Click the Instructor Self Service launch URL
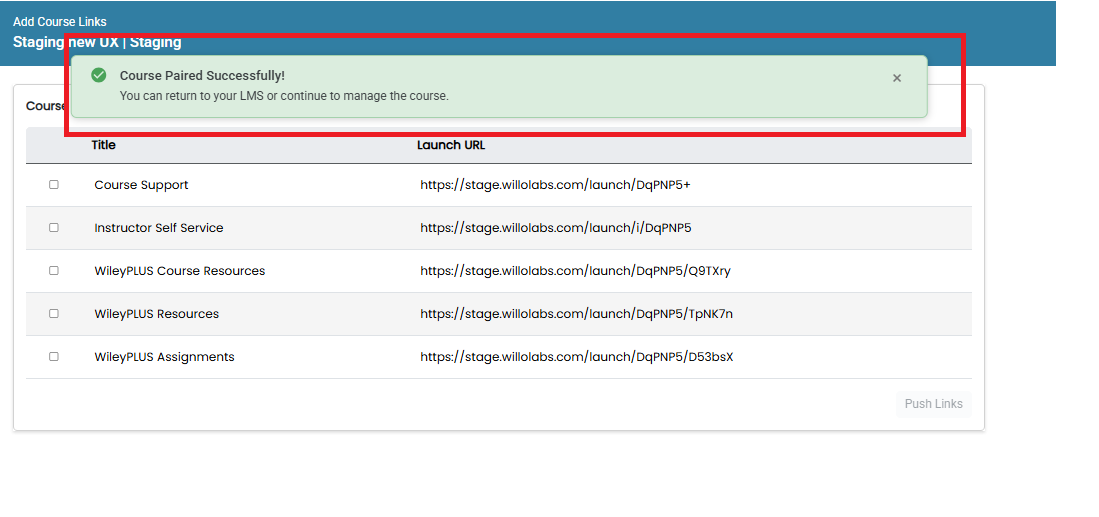Image resolution: width=1099 pixels, height=517 pixels. coord(556,228)
